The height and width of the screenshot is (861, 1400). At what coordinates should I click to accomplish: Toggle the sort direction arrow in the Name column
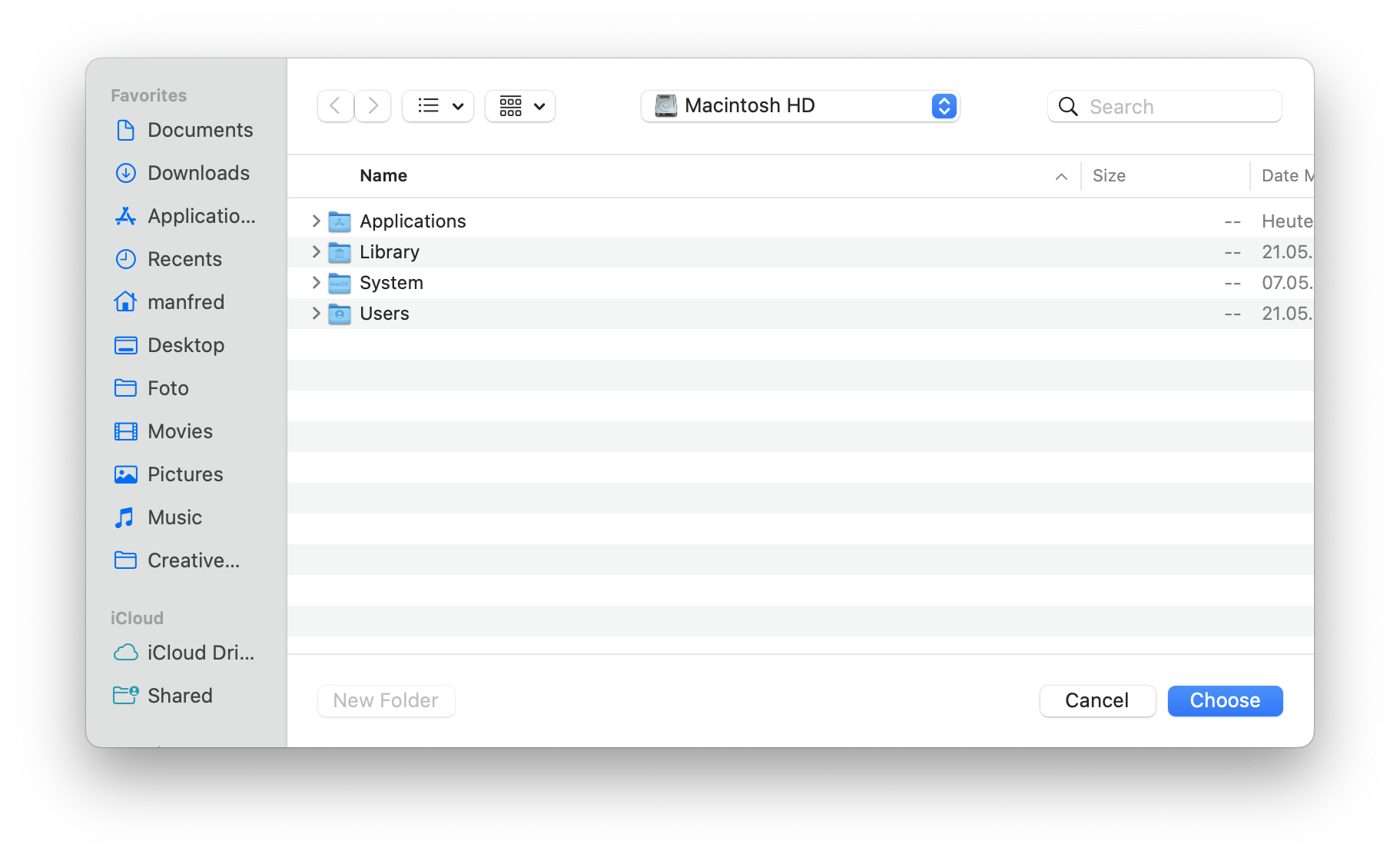click(x=1061, y=177)
